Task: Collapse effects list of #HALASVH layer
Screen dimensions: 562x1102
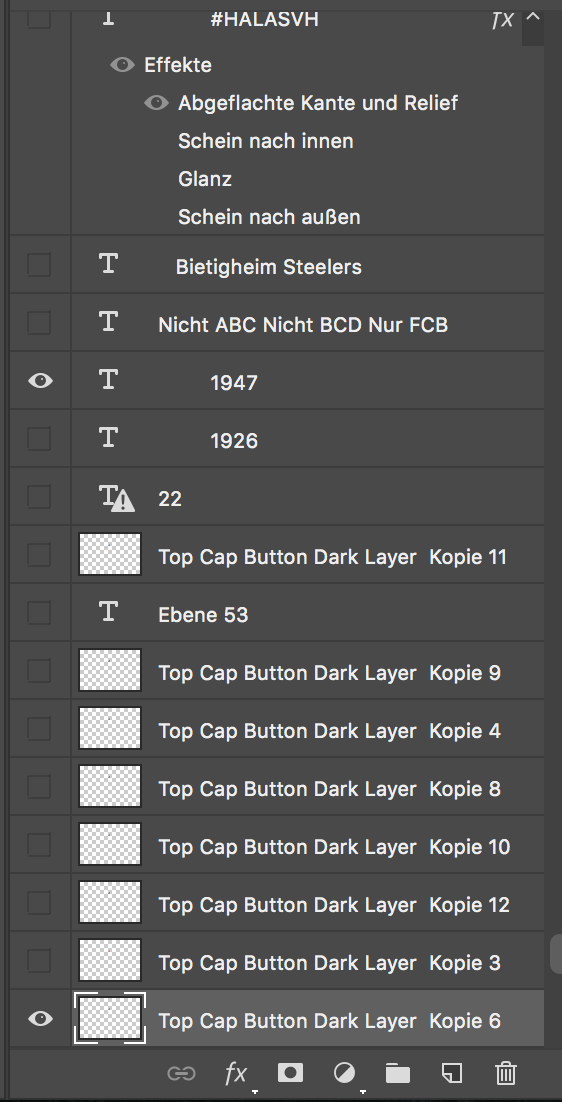Action: [x=533, y=17]
